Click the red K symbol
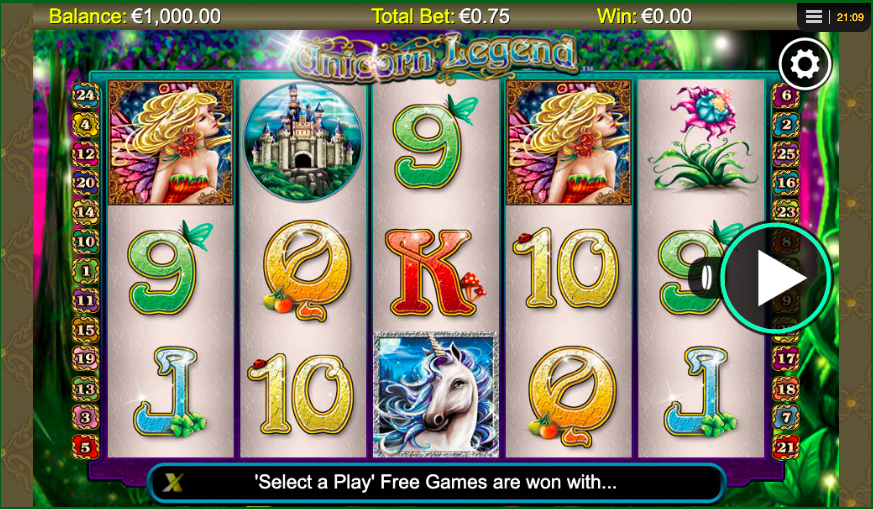The height and width of the screenshot is (509, 873). [x=434, y=272]
